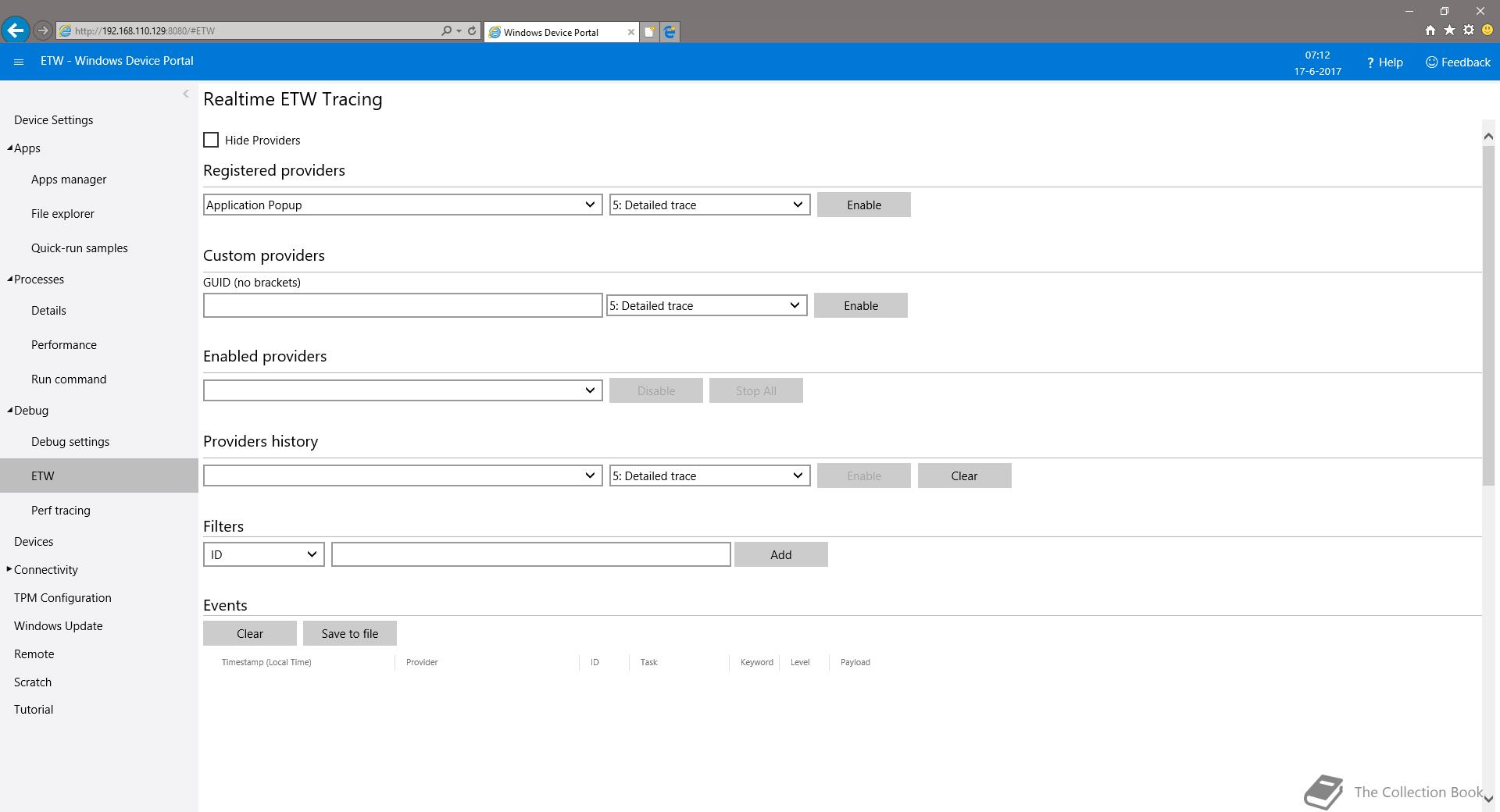This screenshot has height=812, width=1500.
Task: Open Debug settings page
Action: click(70, 441)
